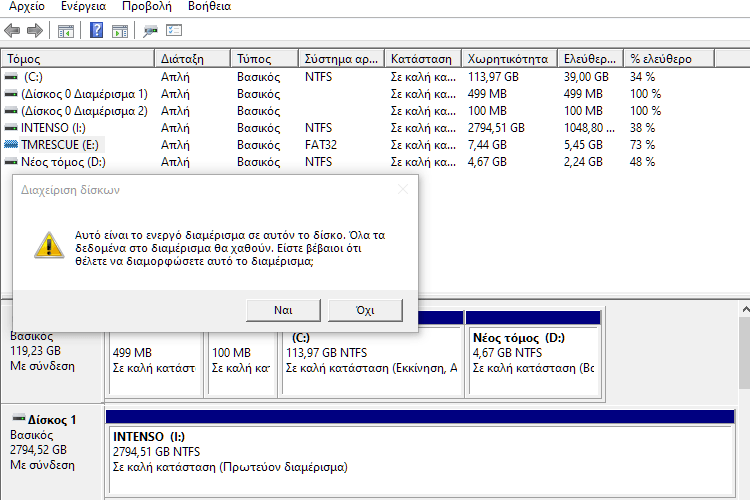Open the Αρχείο menu
The height and width of the screenshot is (500, 750).
27,6
